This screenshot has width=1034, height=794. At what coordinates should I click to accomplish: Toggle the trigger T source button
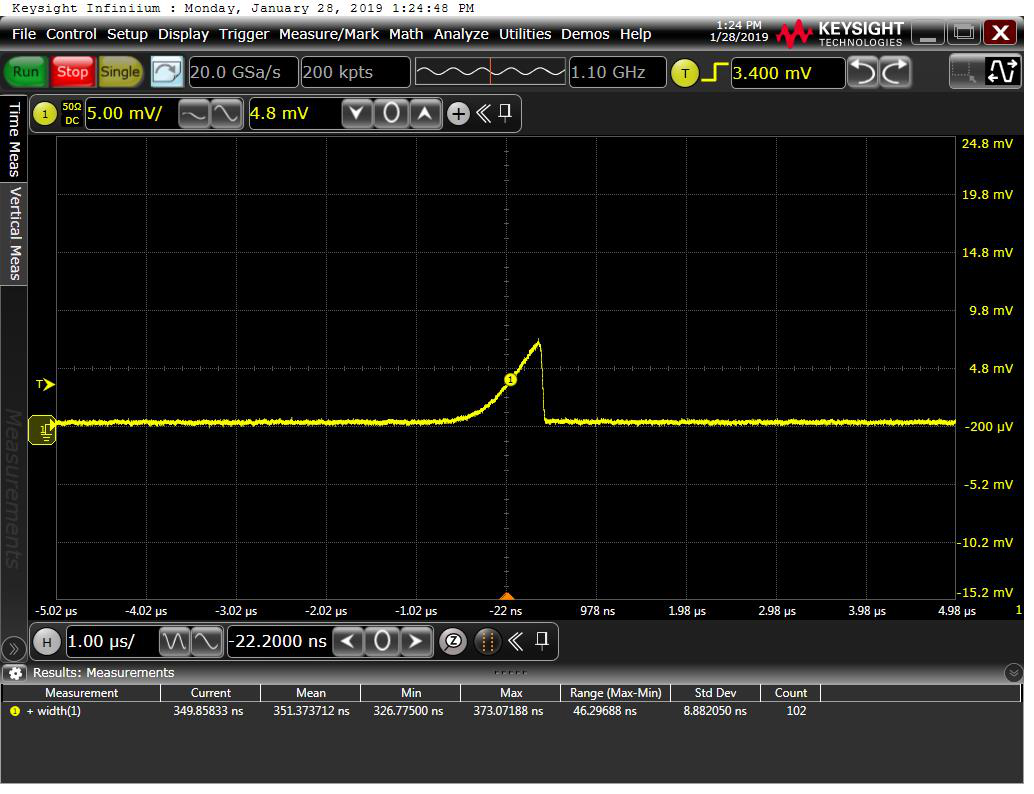(x=685, y=73)
